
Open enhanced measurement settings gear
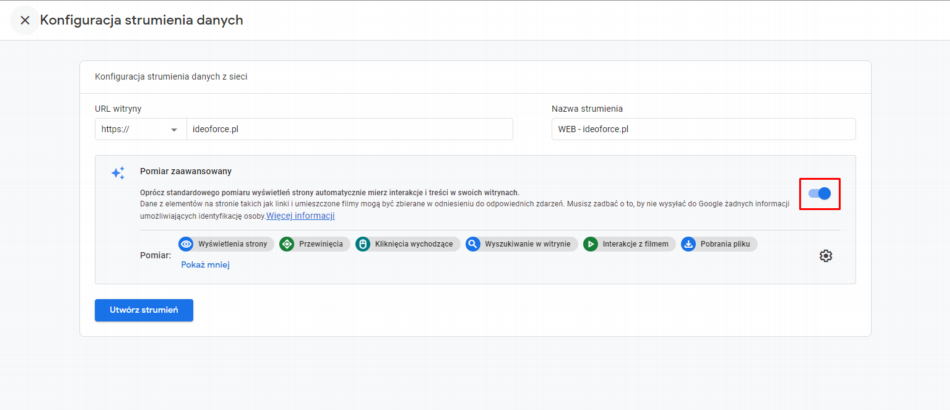825,256
